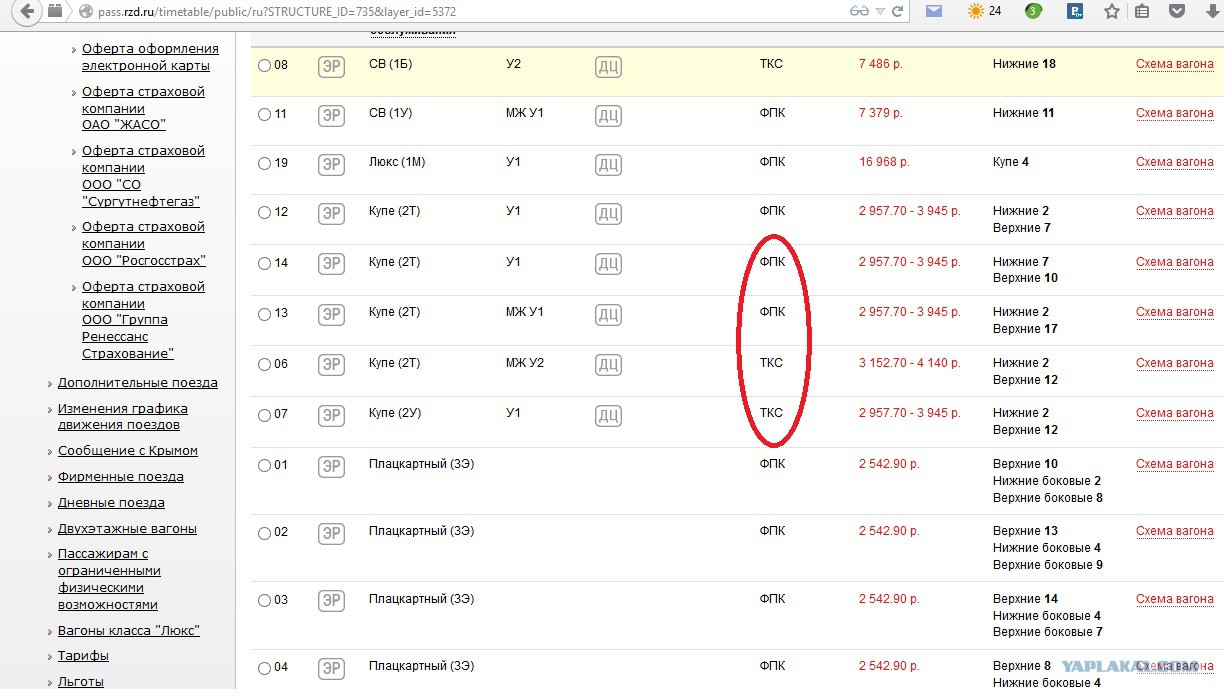Image resolution: width=1224 pixels, height=696 pixels.
Task: Reload the page with the refresh icon
Action: (x=897, y=12)
